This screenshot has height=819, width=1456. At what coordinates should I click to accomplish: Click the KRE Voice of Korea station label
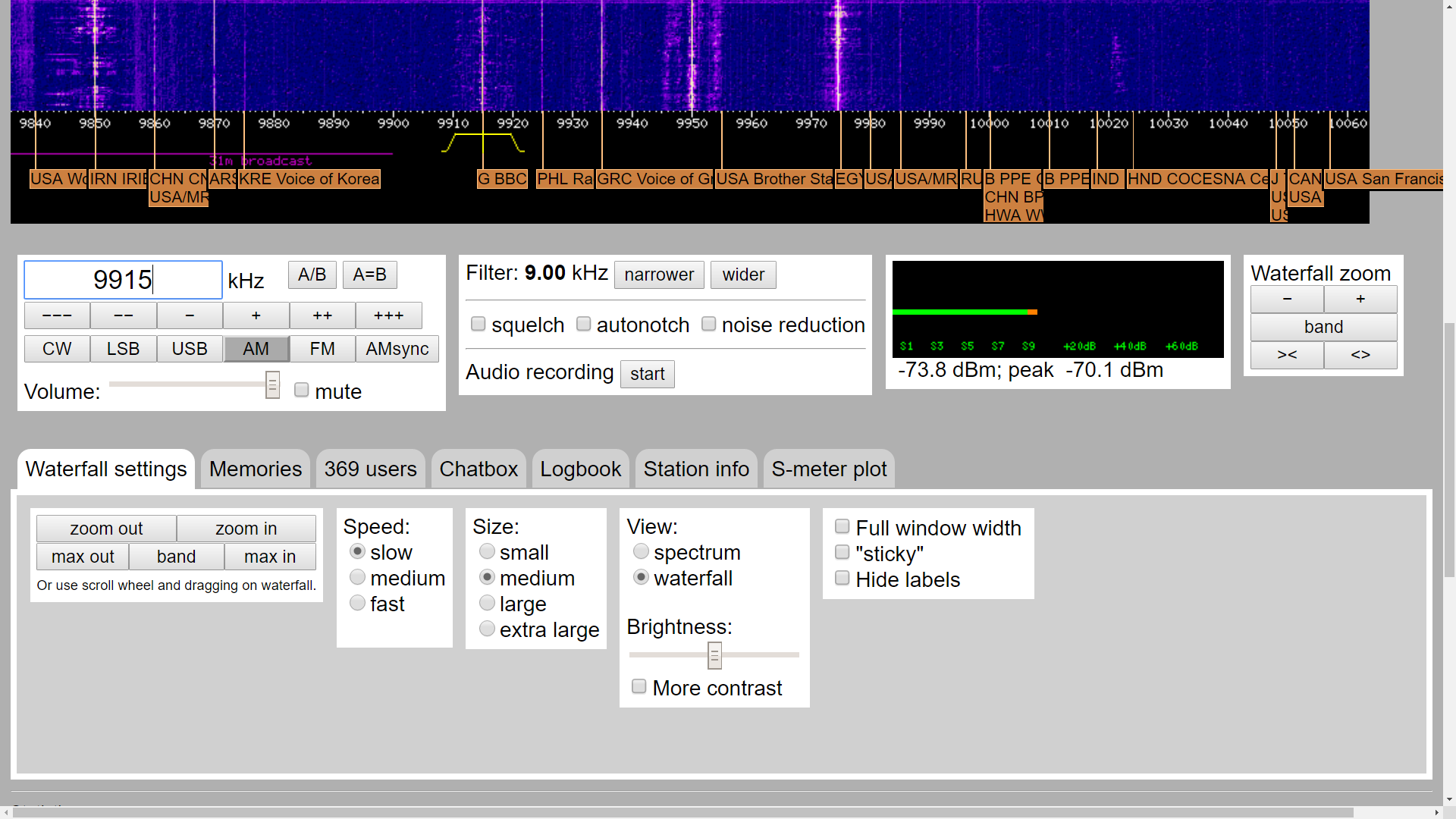coord(309,179)
